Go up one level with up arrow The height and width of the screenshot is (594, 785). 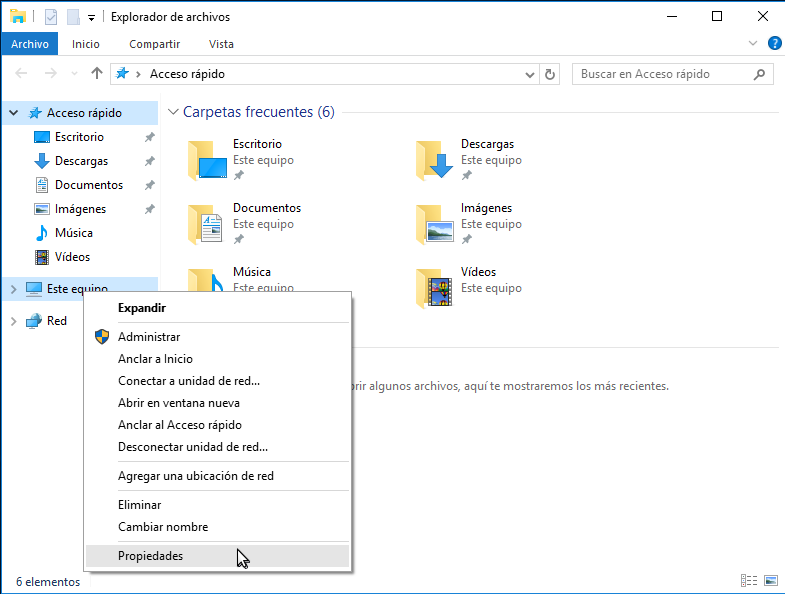click(x=97, y=74)
